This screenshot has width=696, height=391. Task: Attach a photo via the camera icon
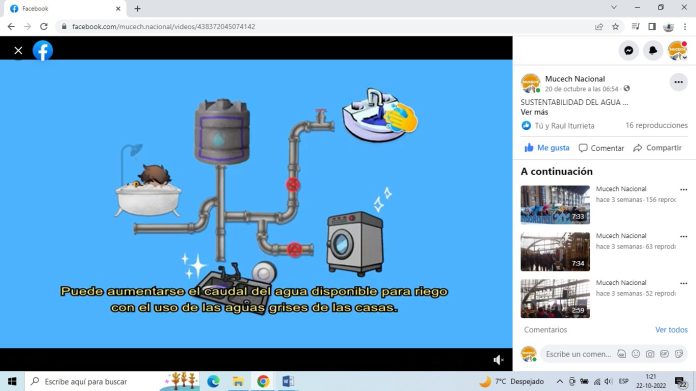pyautogui.click(x=650, y=354)
